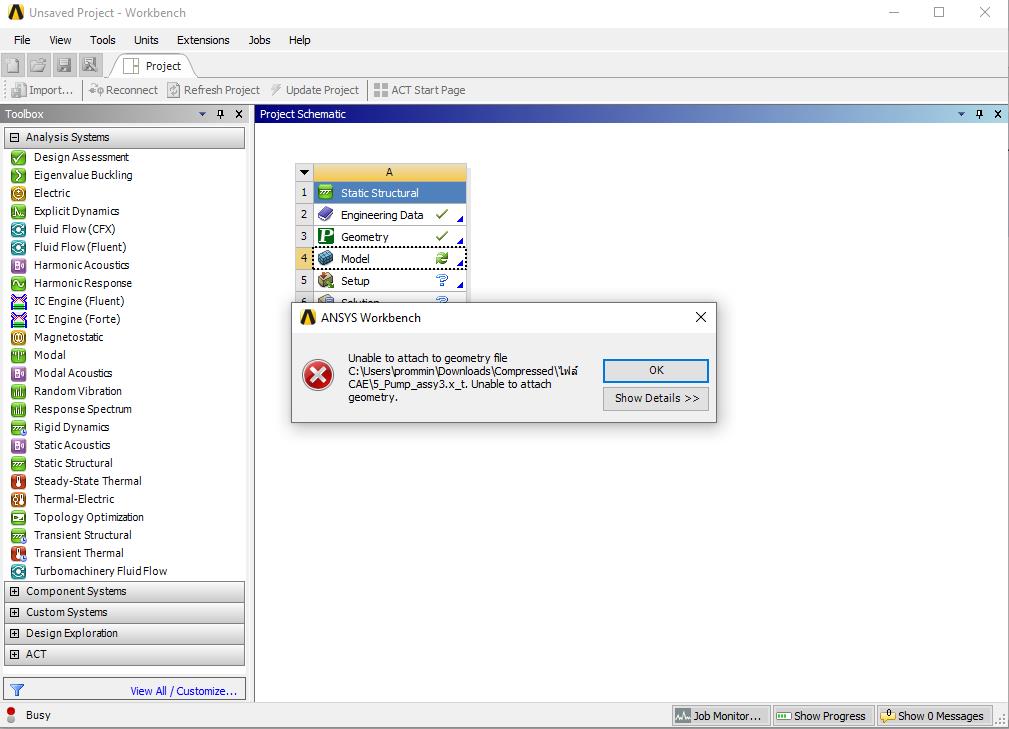Expand the Custom Systems section
This screenshot has width=1009, height=729.
14,613
